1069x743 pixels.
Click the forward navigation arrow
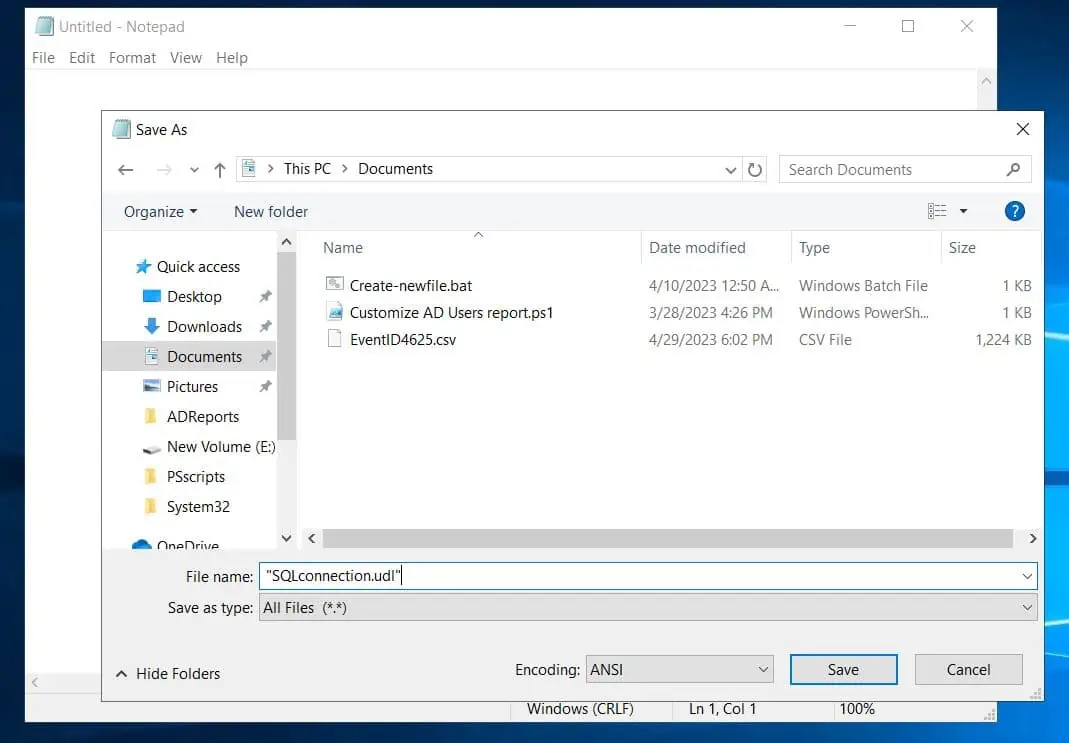164,170
